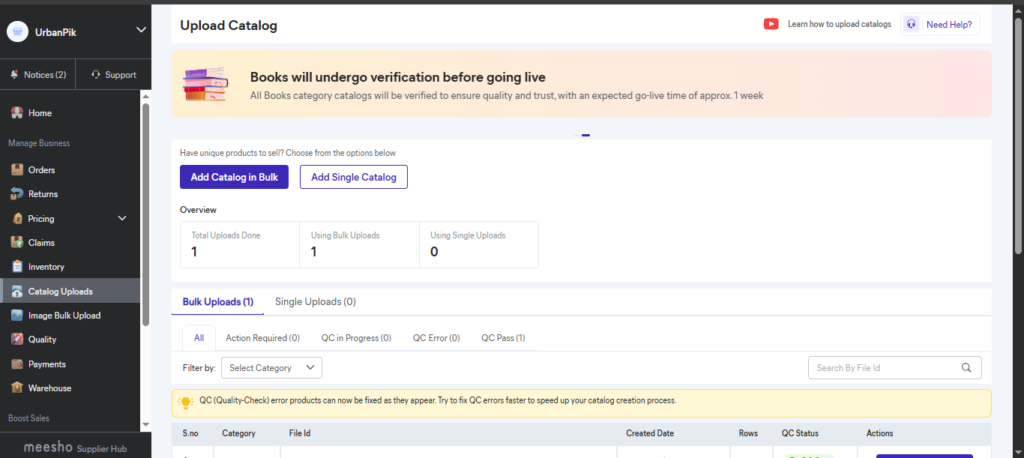Screen dimensions: 1024x458
Task: Click the Catalog Uploads icon
Action: click(17, 291)
